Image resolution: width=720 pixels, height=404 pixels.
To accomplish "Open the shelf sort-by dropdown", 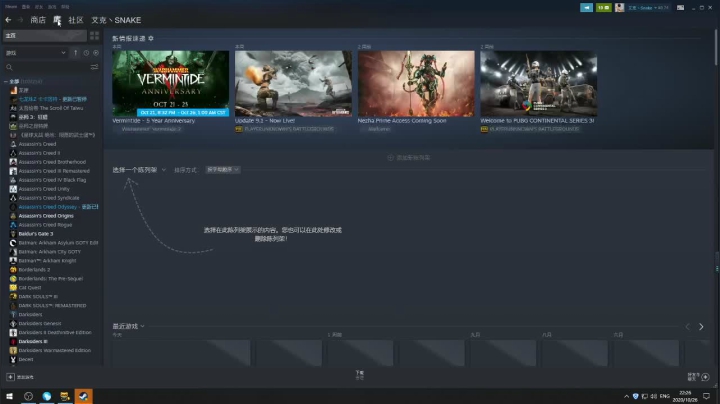I will click(x=223, y=170).
